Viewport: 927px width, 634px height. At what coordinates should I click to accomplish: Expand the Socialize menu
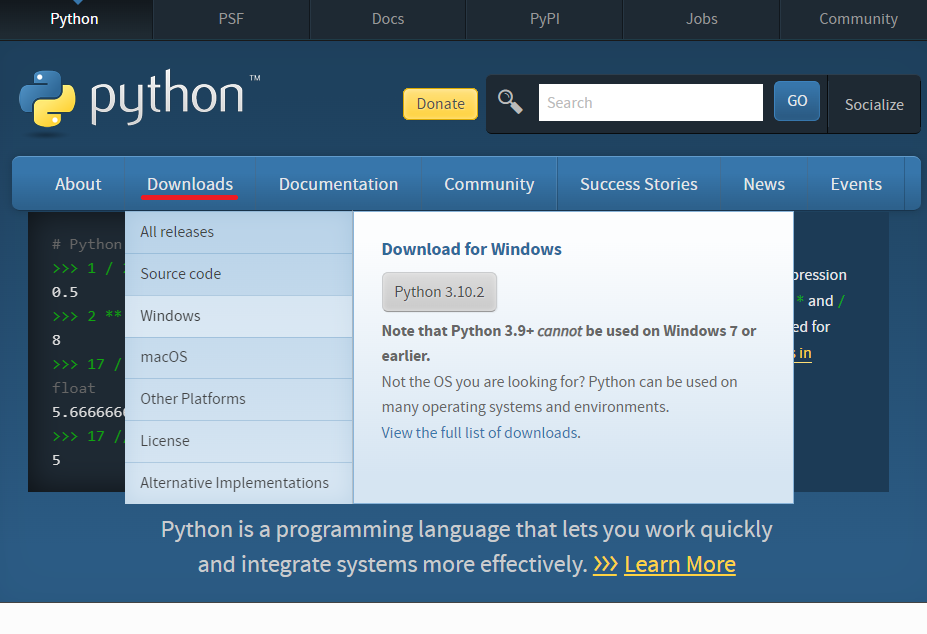[x=874, y=105]
